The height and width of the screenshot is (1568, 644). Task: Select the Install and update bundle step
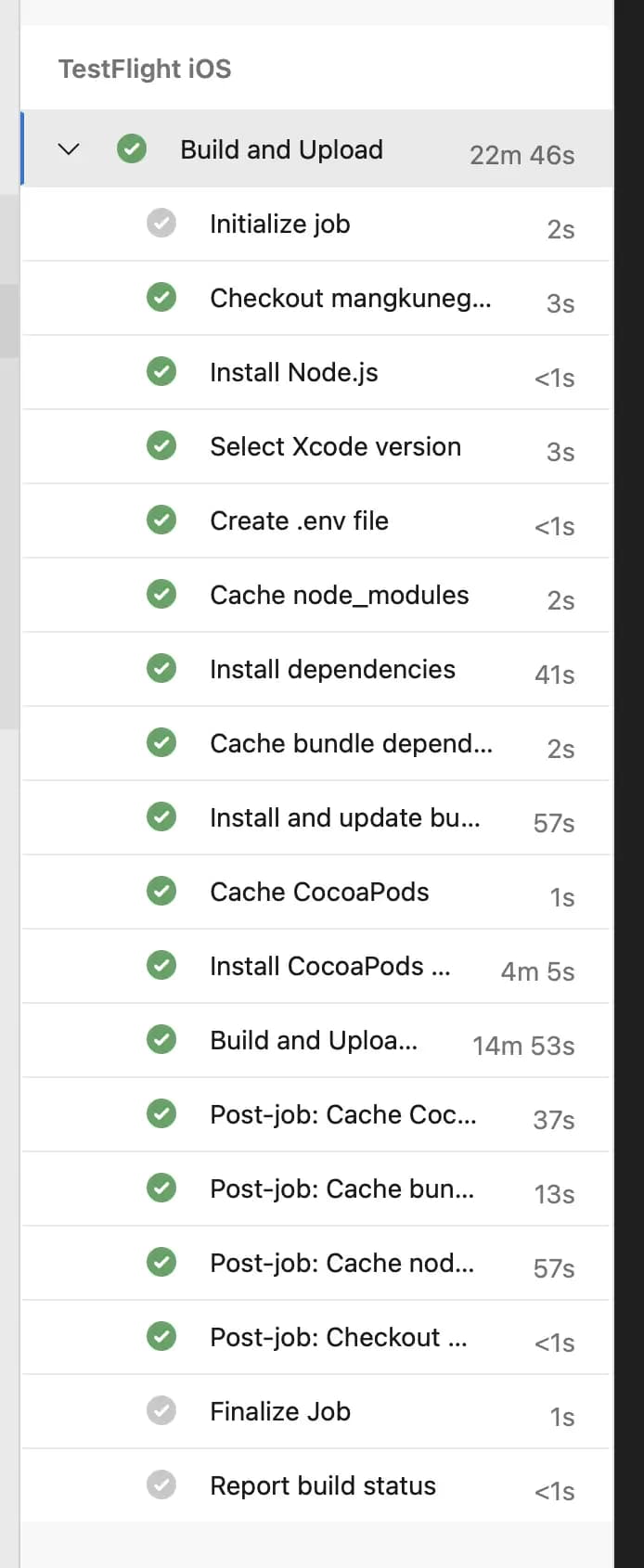coord(316,817)
